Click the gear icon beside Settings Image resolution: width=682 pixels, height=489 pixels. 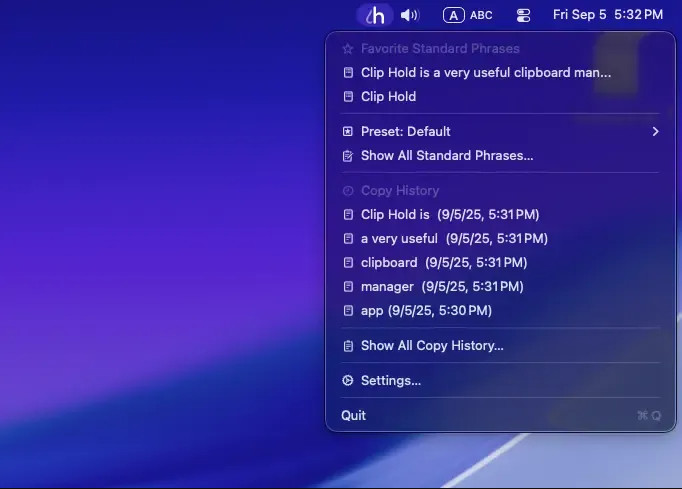(348, 381)
